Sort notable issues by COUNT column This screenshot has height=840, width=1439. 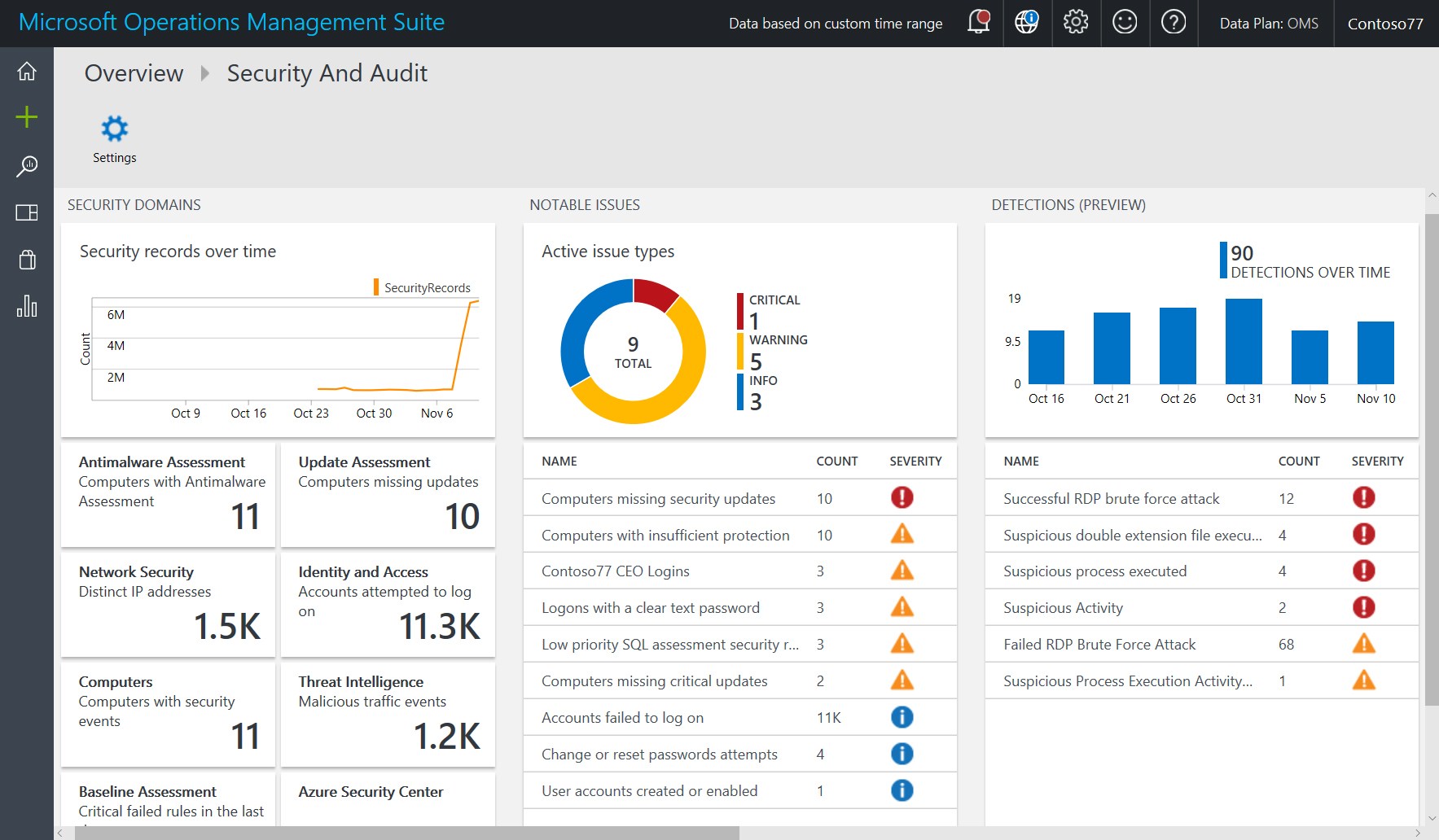tap(836, 461)
